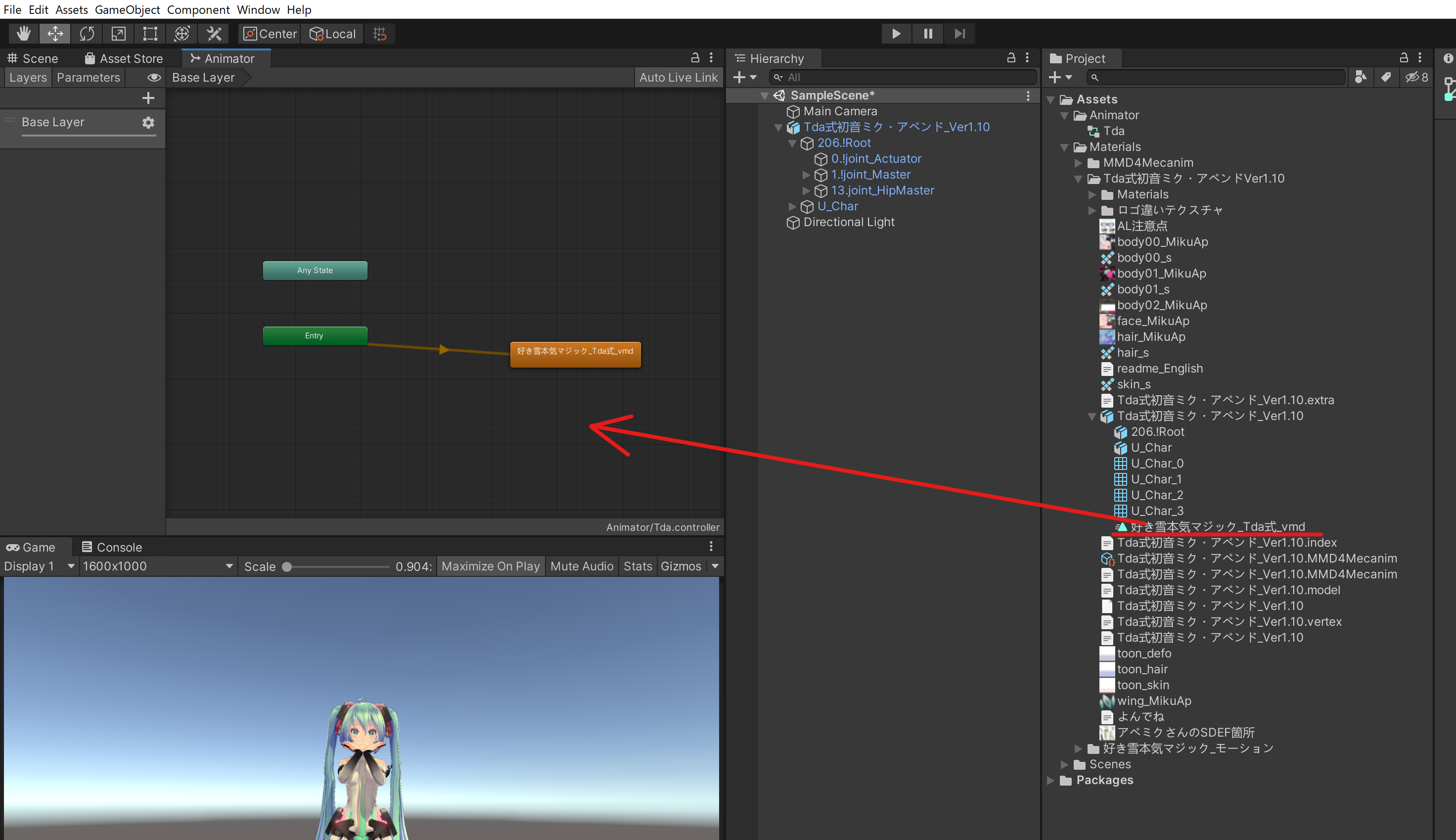Expand U_Char in the Hierarchy
Viewport: 1456px width, 840px height.
[x=792, y=207]
